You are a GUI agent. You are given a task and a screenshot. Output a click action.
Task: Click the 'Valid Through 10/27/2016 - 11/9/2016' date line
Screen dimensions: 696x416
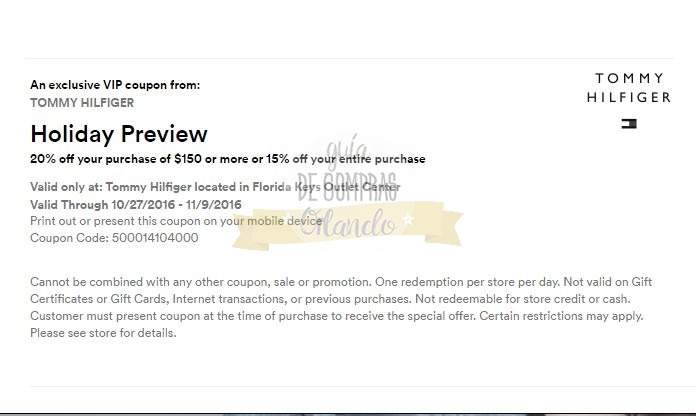click(123, 204)
